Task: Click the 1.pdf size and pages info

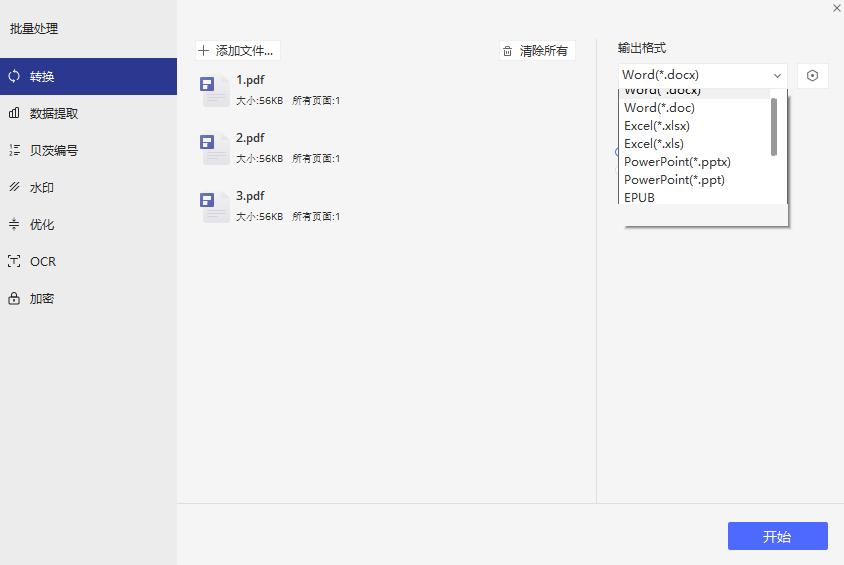Action: (x=288, y=101)
